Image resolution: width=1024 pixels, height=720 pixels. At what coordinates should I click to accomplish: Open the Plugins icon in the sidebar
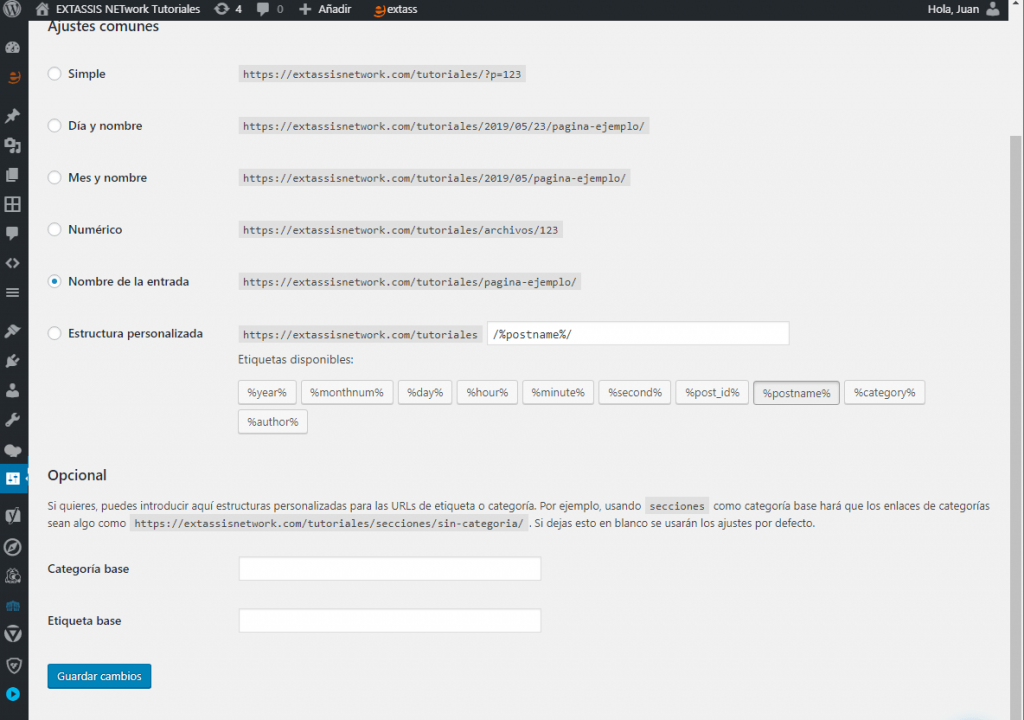14,360
